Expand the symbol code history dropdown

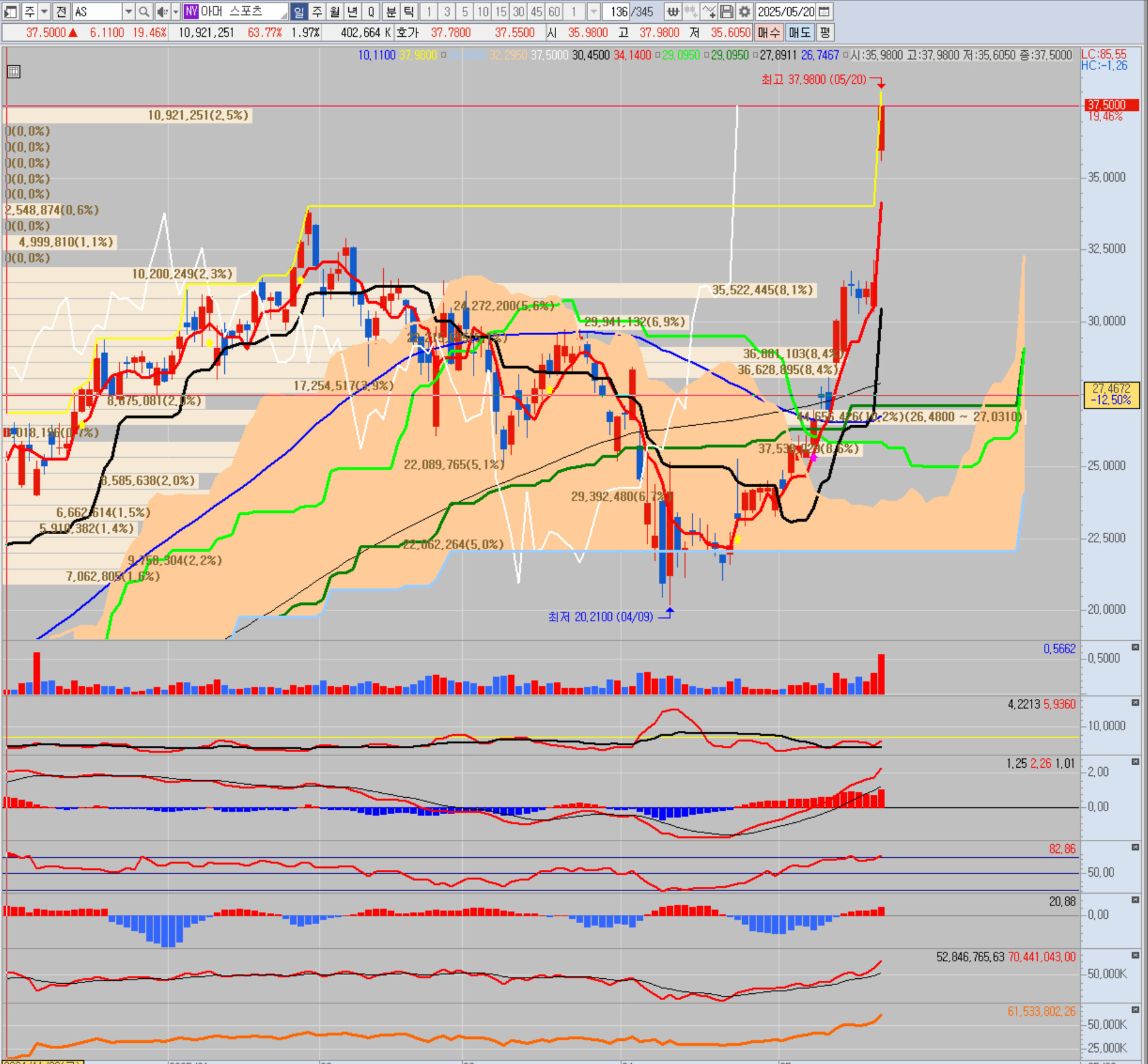coord(128,11)
